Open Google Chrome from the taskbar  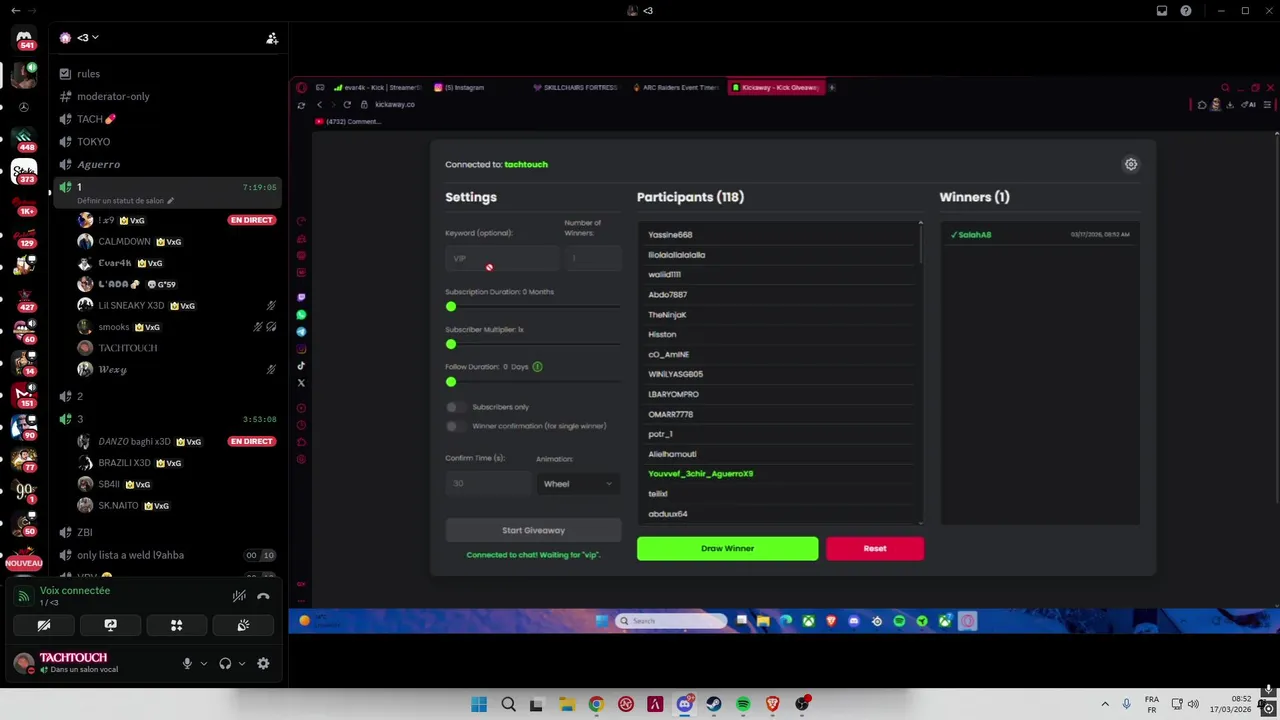pos(596,704)
